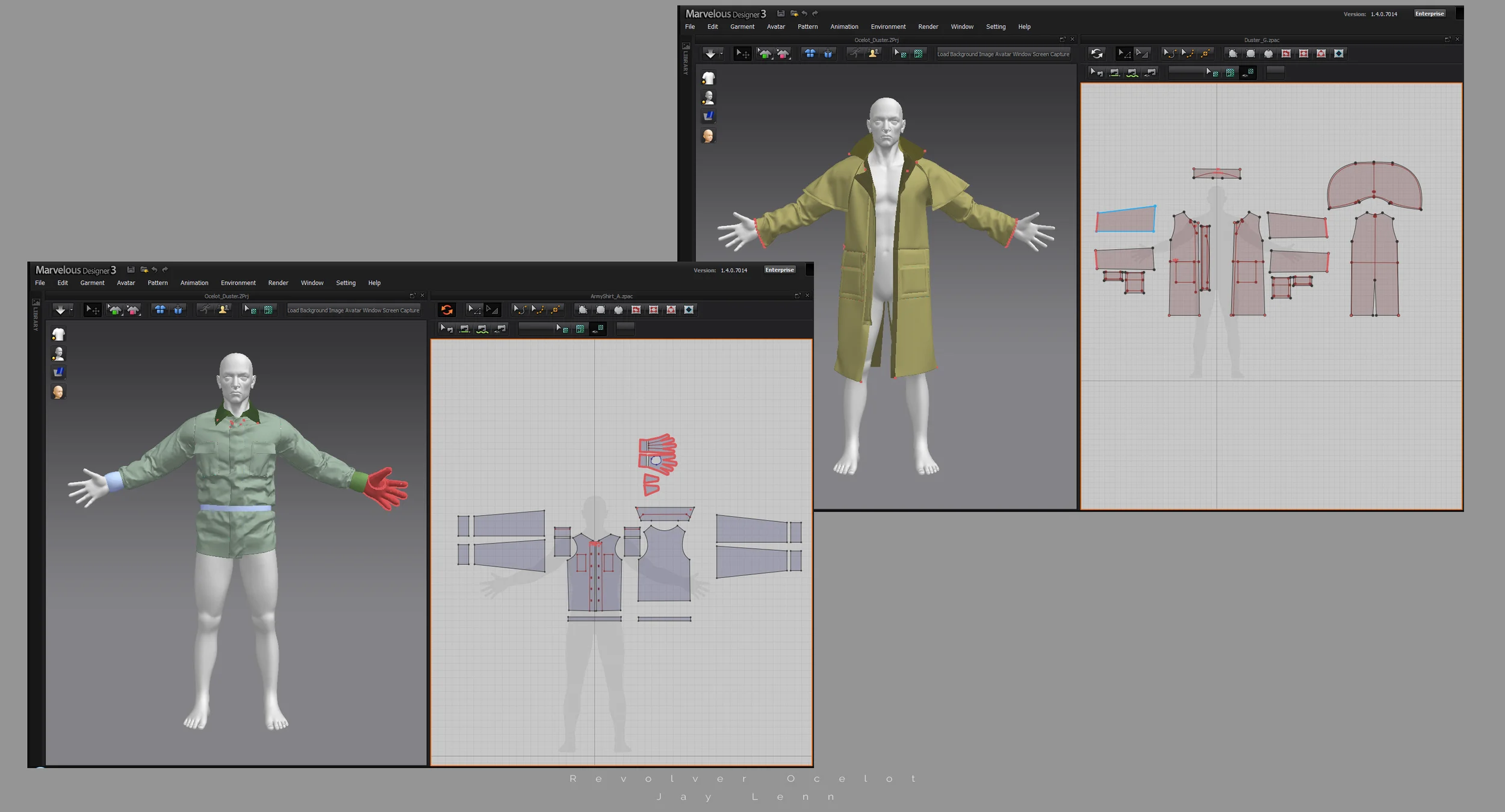The width and height of the screenshot is (1505, 812).
Task: Click the Redo arrow in Duster_G window title
Action: click(815, 13)
